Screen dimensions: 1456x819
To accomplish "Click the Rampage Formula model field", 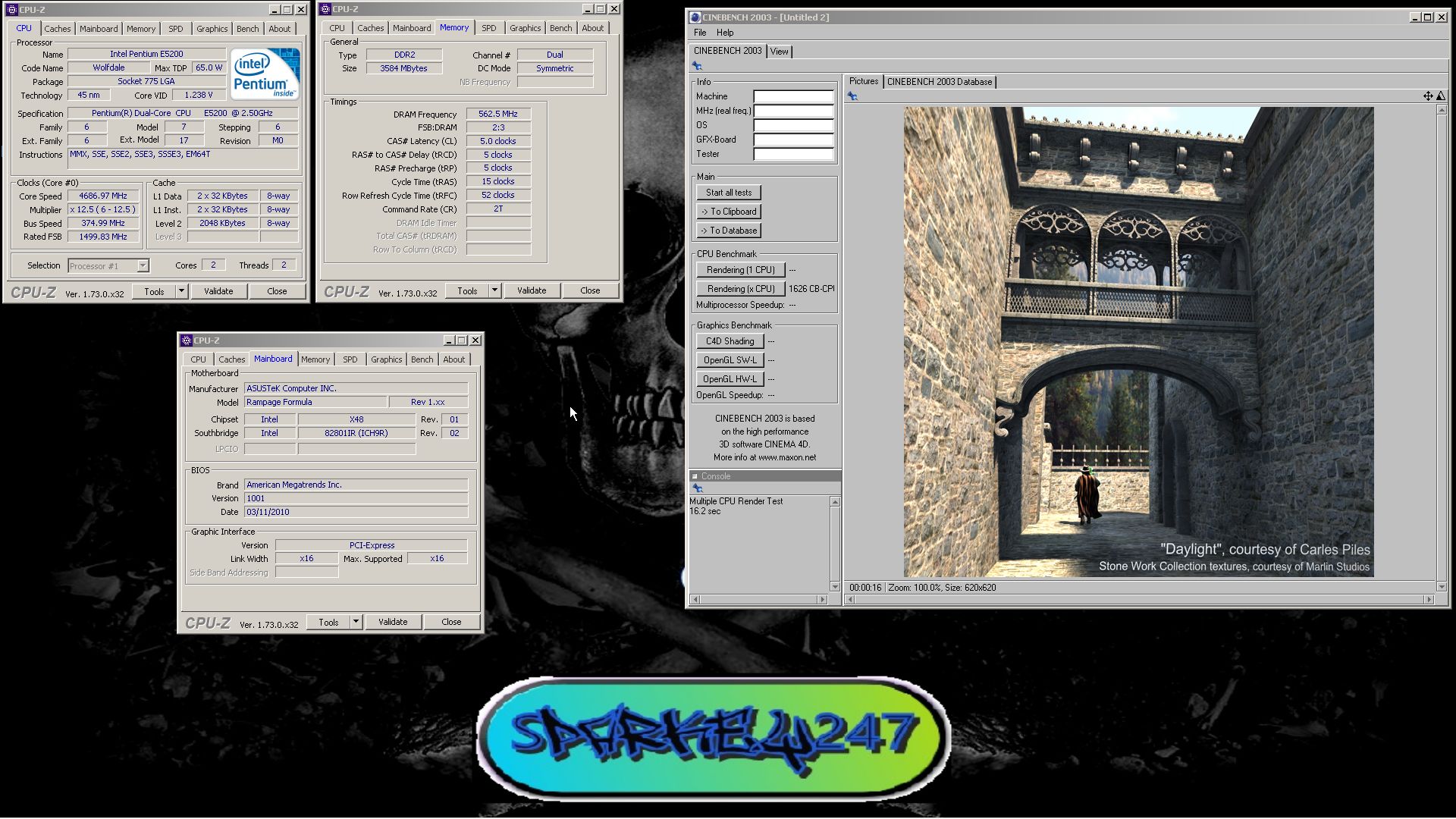I will point(315,403).
